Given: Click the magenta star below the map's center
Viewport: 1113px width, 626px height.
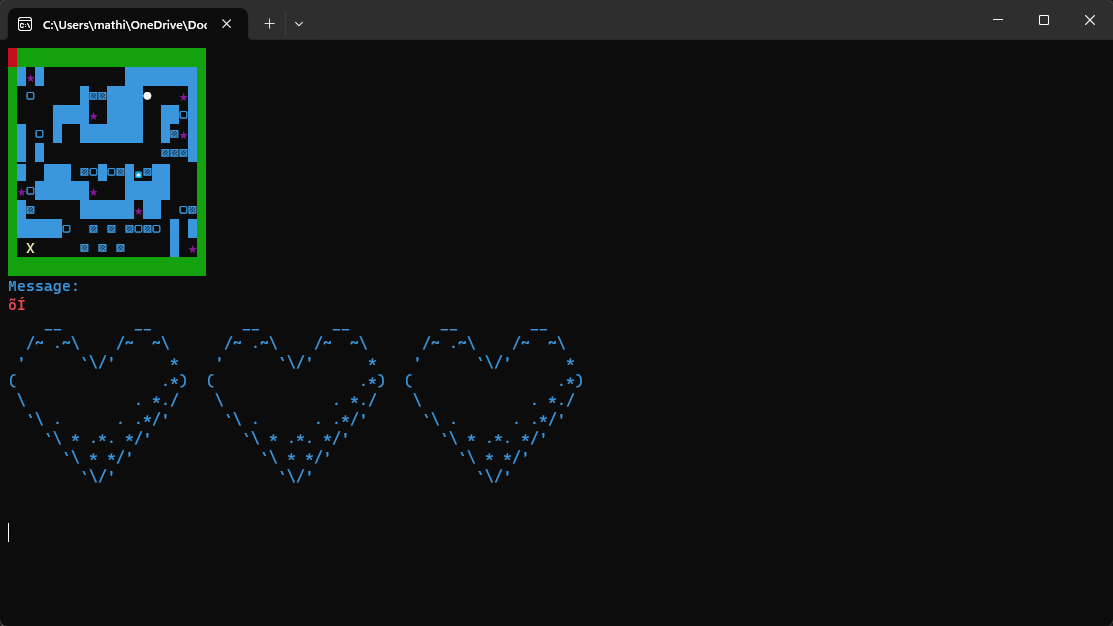Looking at the screenshot, I should pos(138,211).
